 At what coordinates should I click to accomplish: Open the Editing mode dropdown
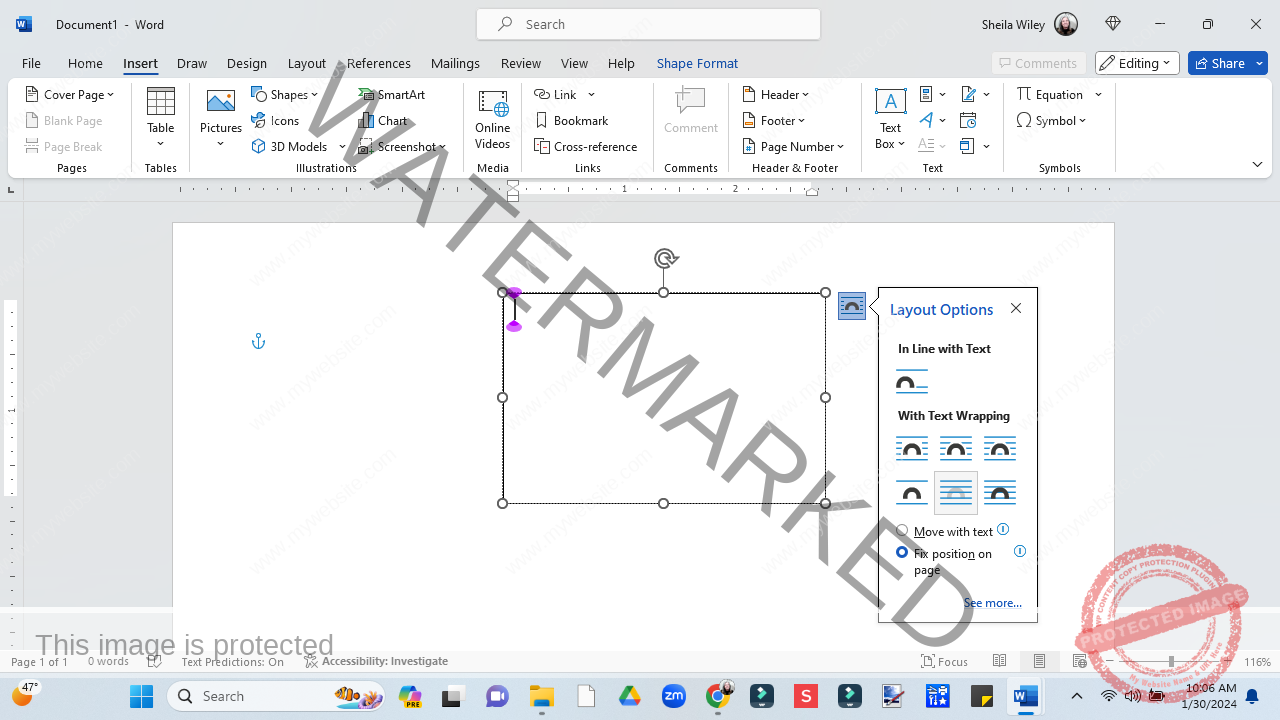click(1137, 63)
